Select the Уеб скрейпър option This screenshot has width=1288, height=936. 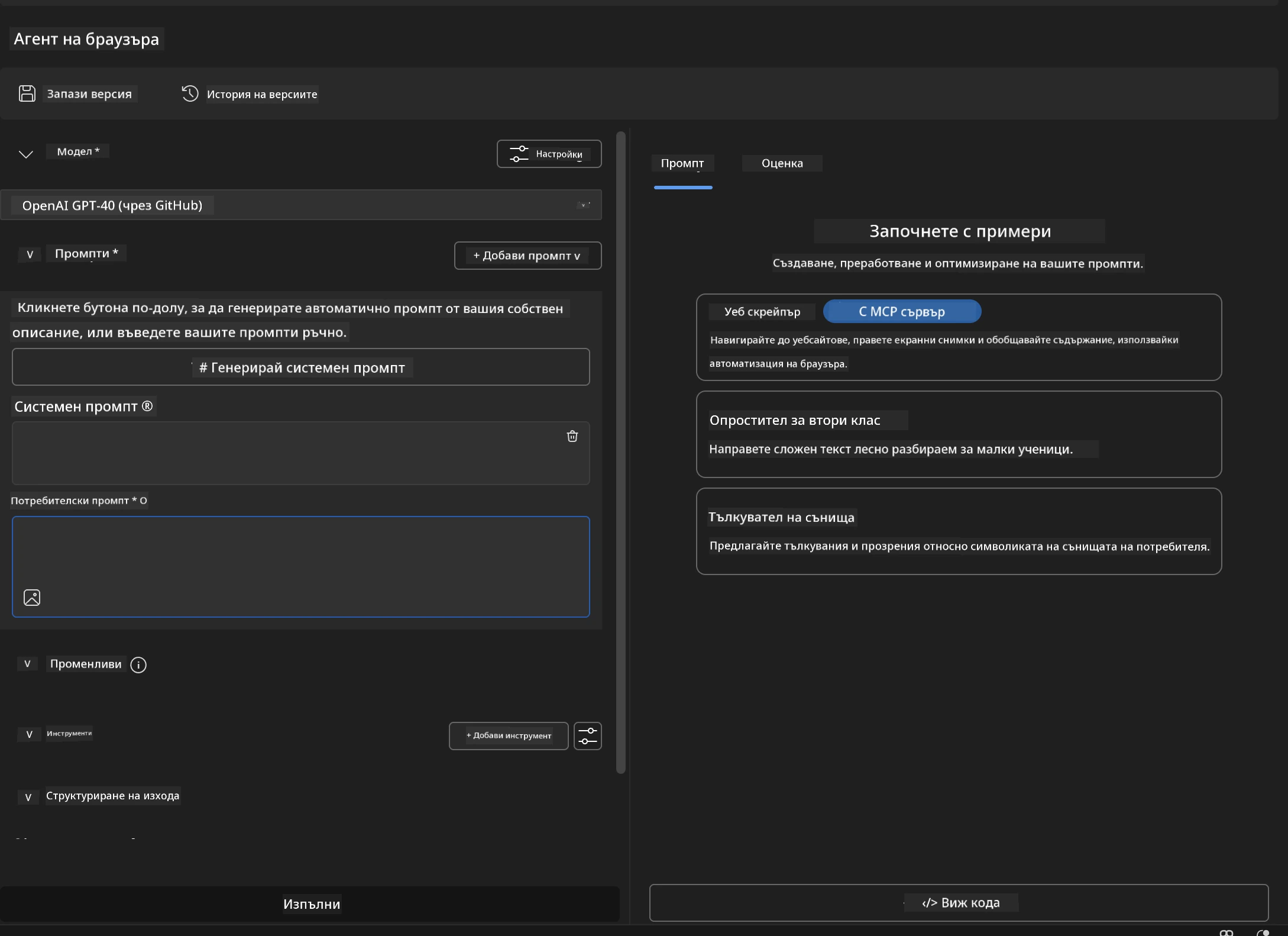pyautogui.click(x=762, y=312)
